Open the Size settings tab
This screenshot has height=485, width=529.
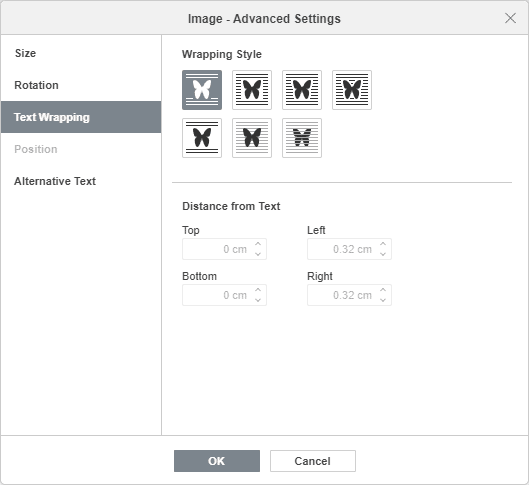[x=81, y=53]
